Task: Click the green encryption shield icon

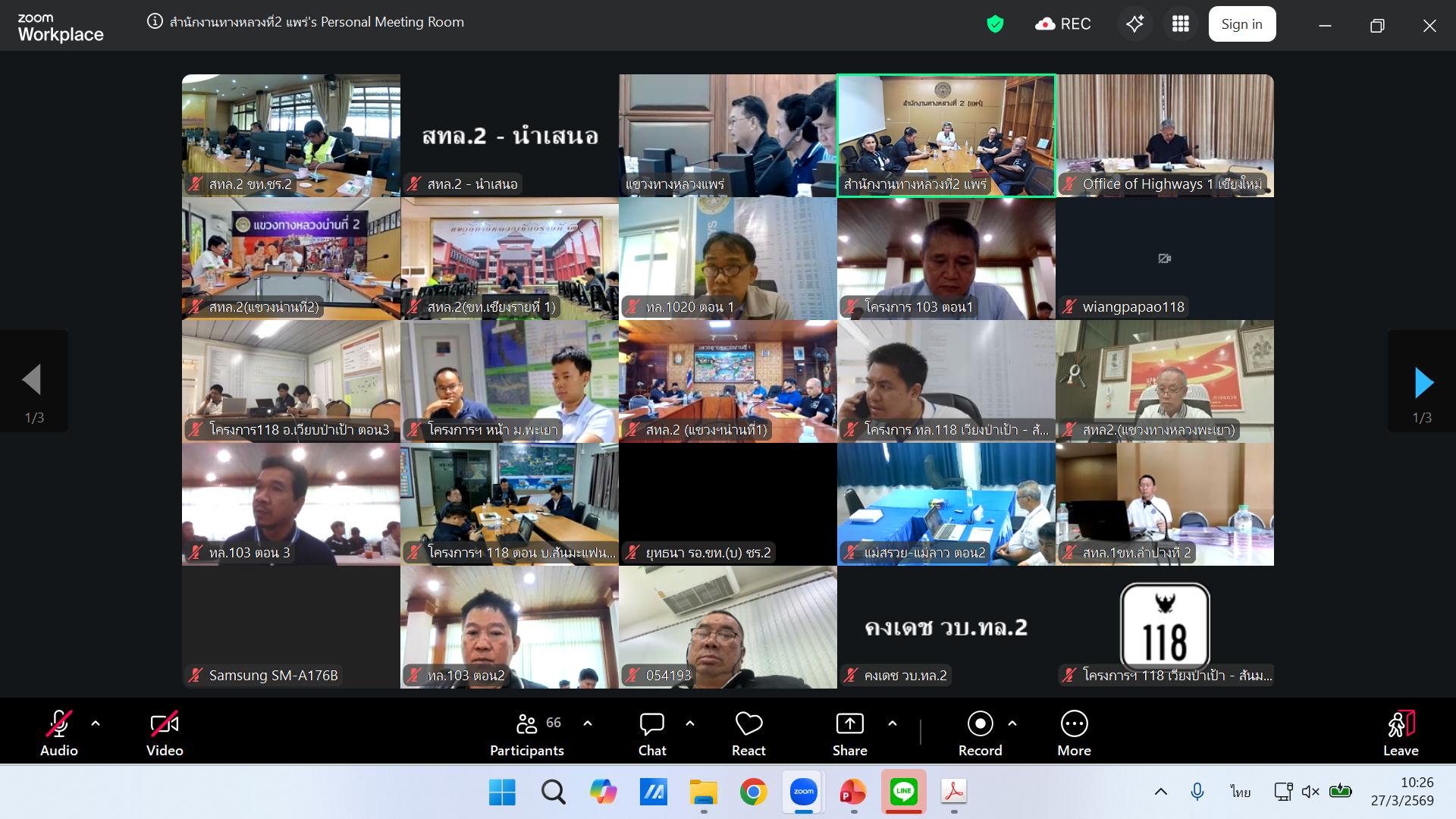Action: [x=995, y=24]
